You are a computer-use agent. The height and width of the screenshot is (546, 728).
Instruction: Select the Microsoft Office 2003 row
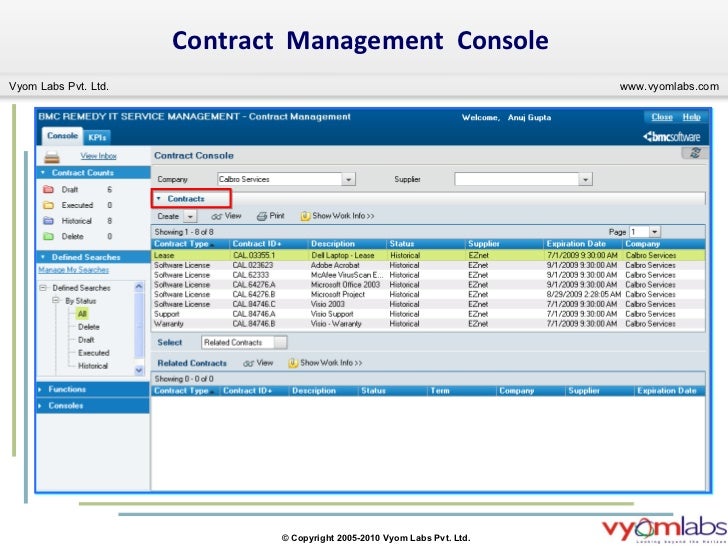(x=428, y=285)
